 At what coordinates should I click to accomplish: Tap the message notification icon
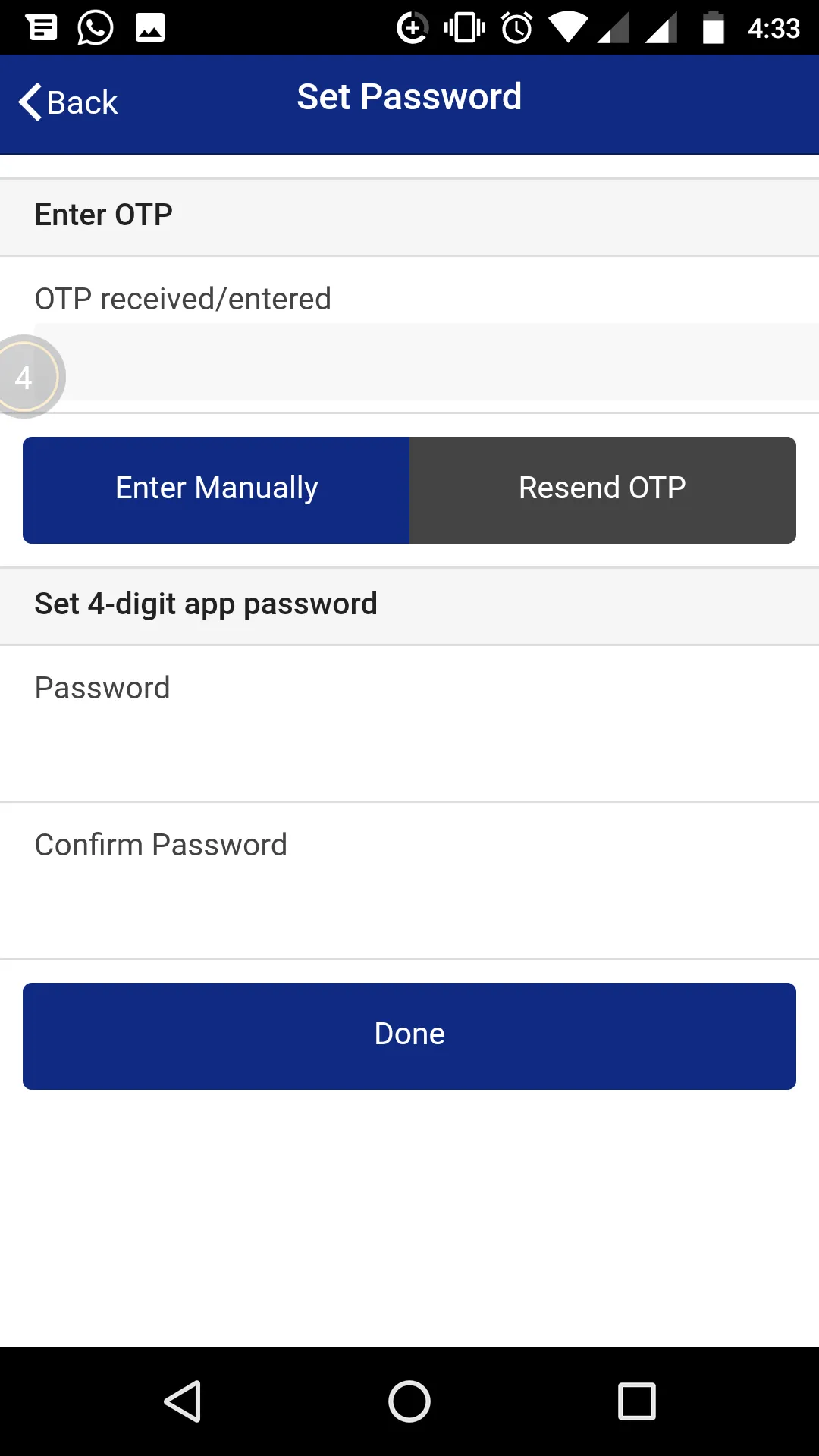pos(42,28)
